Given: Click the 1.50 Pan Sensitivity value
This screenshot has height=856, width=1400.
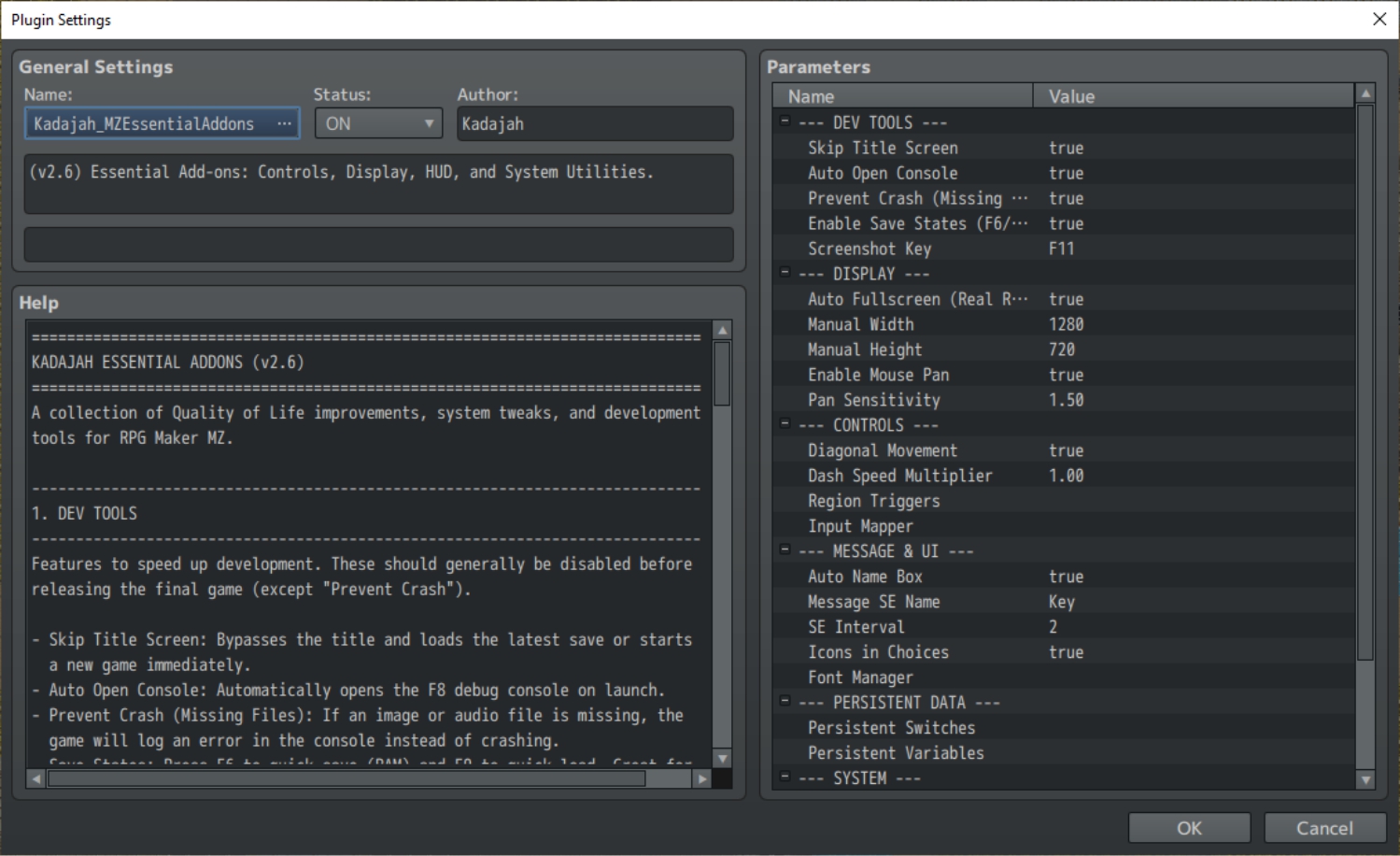Looking at the screenshot, I should [1066, 400].
